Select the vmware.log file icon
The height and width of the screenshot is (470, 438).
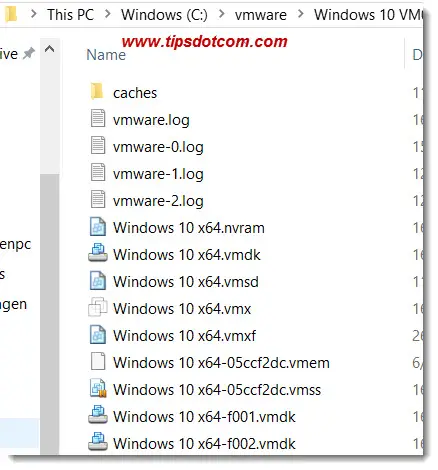click(x=98, y=119)
